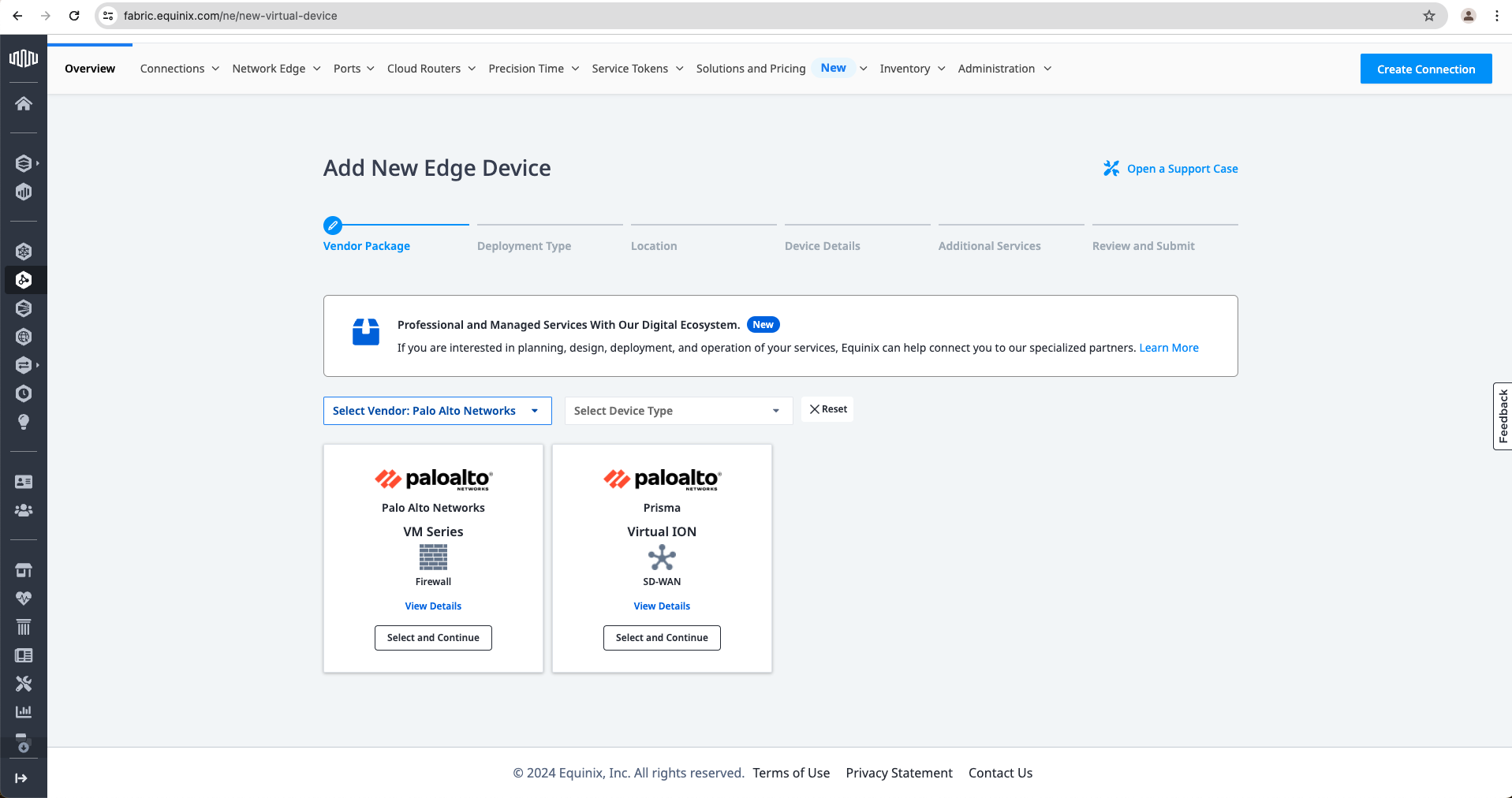Image resolution: width=1512 pixels, height=798 pixels.
Task: Open the Select Device Type dropdown
Action: (x=677, y=410)
